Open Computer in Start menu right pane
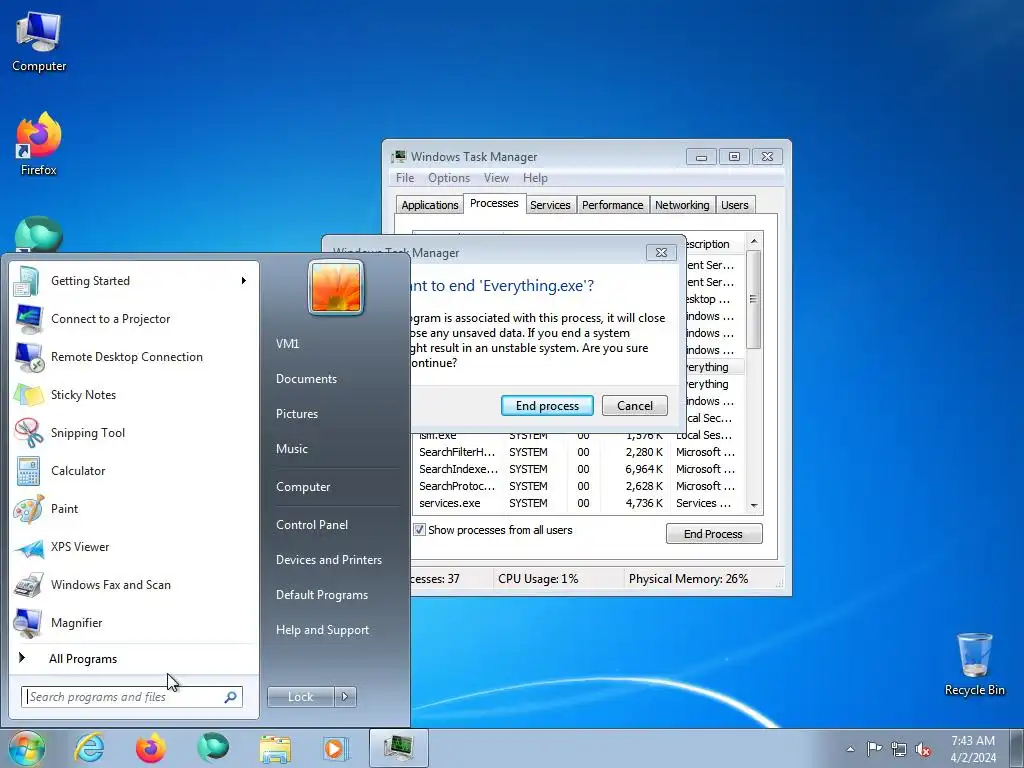This screenshot has height=768, width=1024. click(303, 487)
